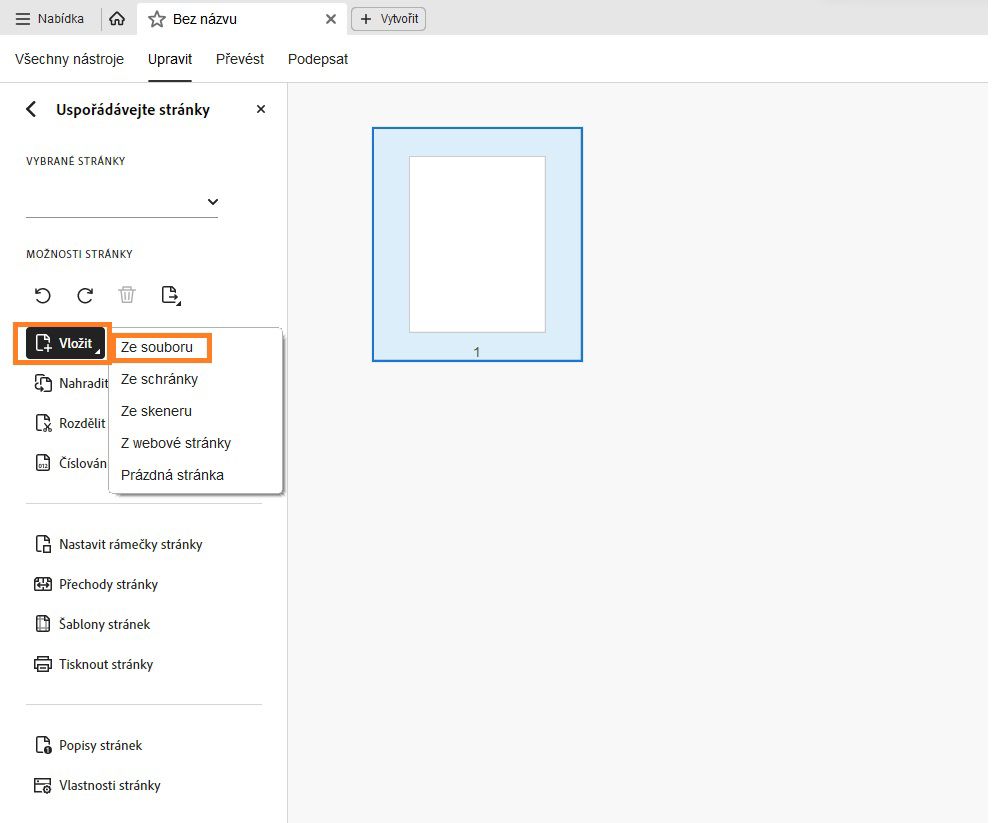
Task: Switch to the Upravit tab
Action: [x=170, y=59]
